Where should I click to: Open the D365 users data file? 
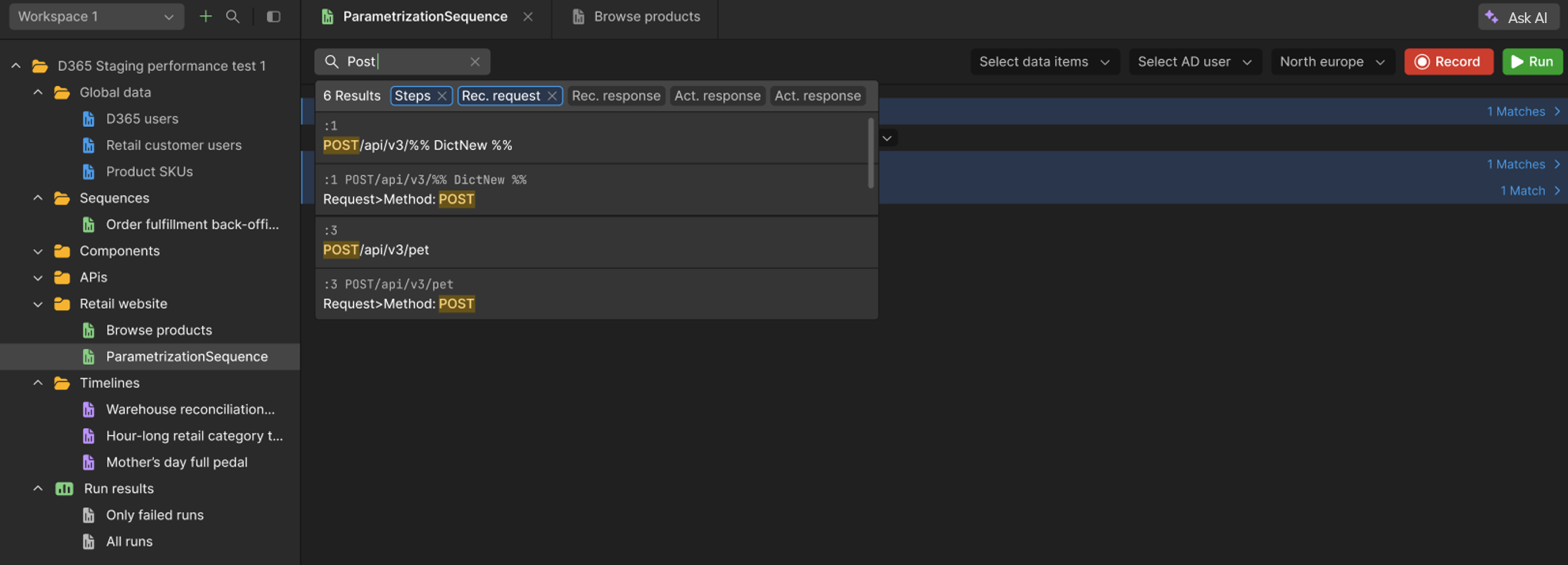[x=142, y=118]
